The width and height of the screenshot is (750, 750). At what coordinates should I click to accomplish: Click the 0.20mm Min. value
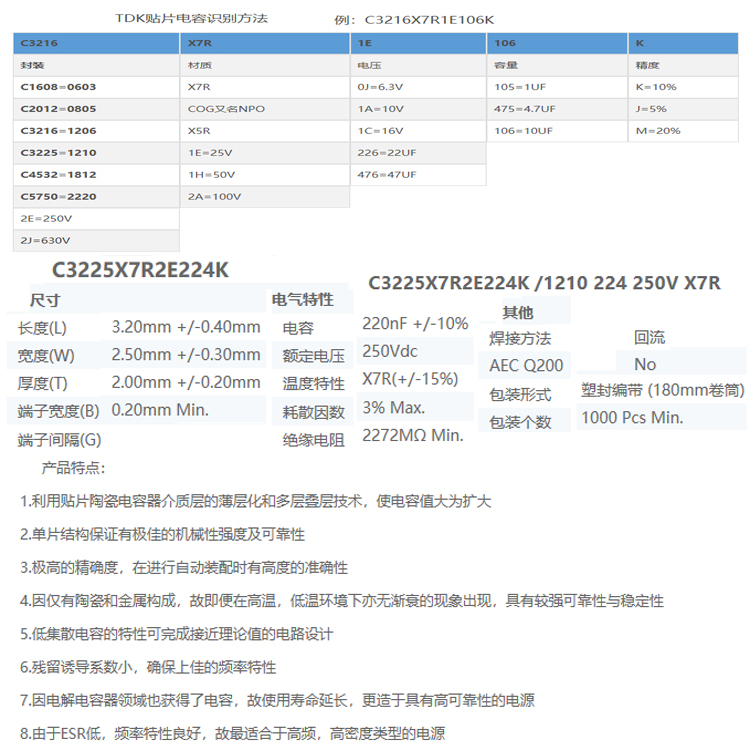[x=160, y=410]
